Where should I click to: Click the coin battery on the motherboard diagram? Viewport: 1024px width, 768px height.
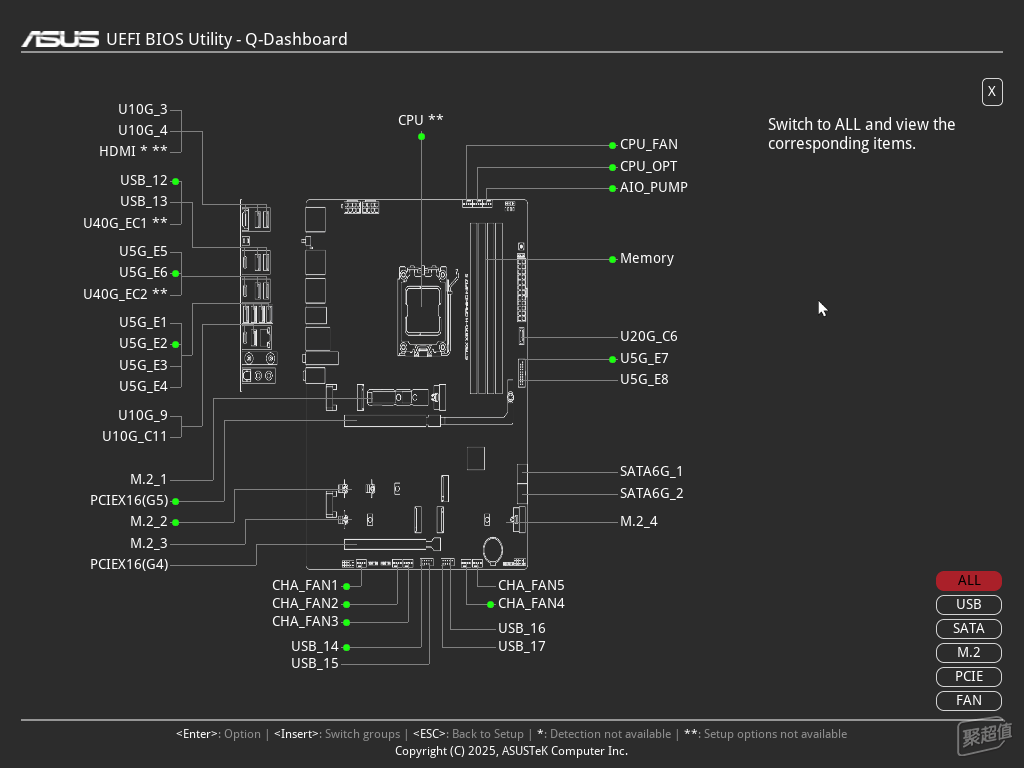(492, 549)
